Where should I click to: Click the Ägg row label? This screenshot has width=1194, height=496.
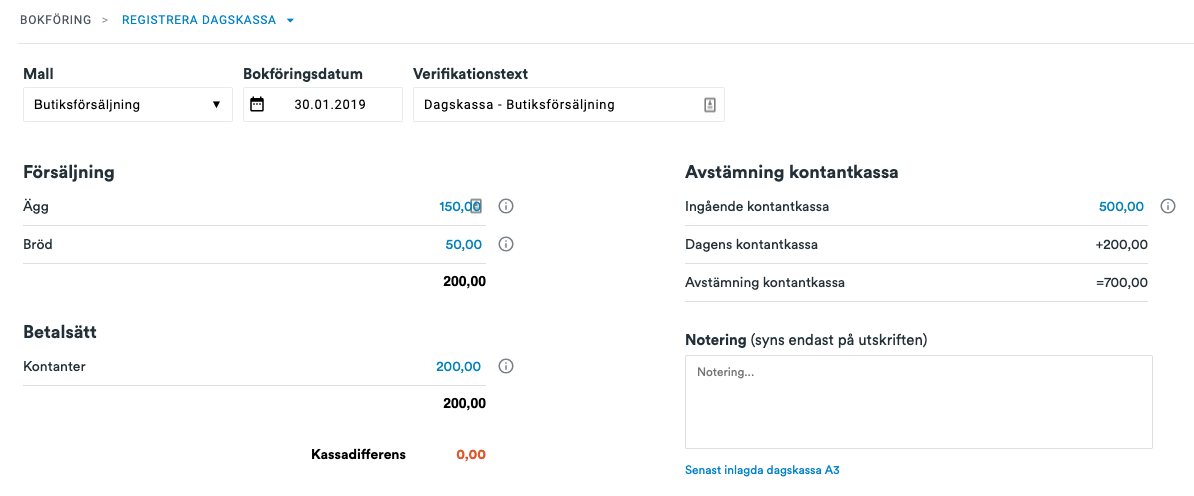pyautogui.click(x=36, y=207)
